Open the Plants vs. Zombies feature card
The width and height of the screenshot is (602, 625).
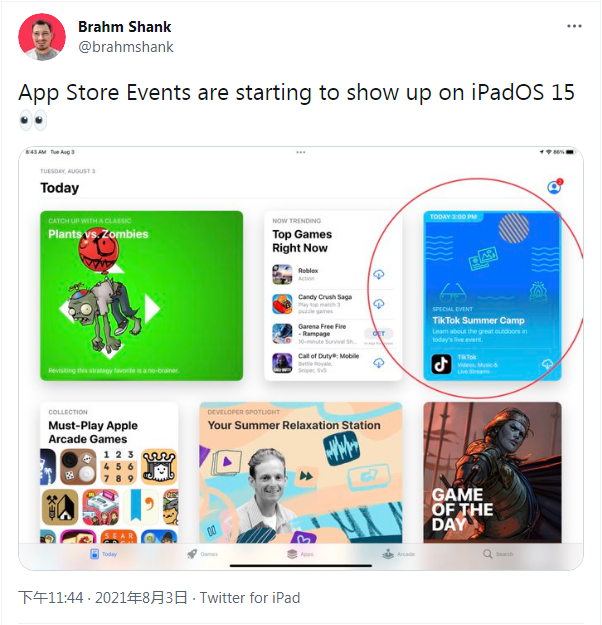pyautogui.click(x=142, y=296)
